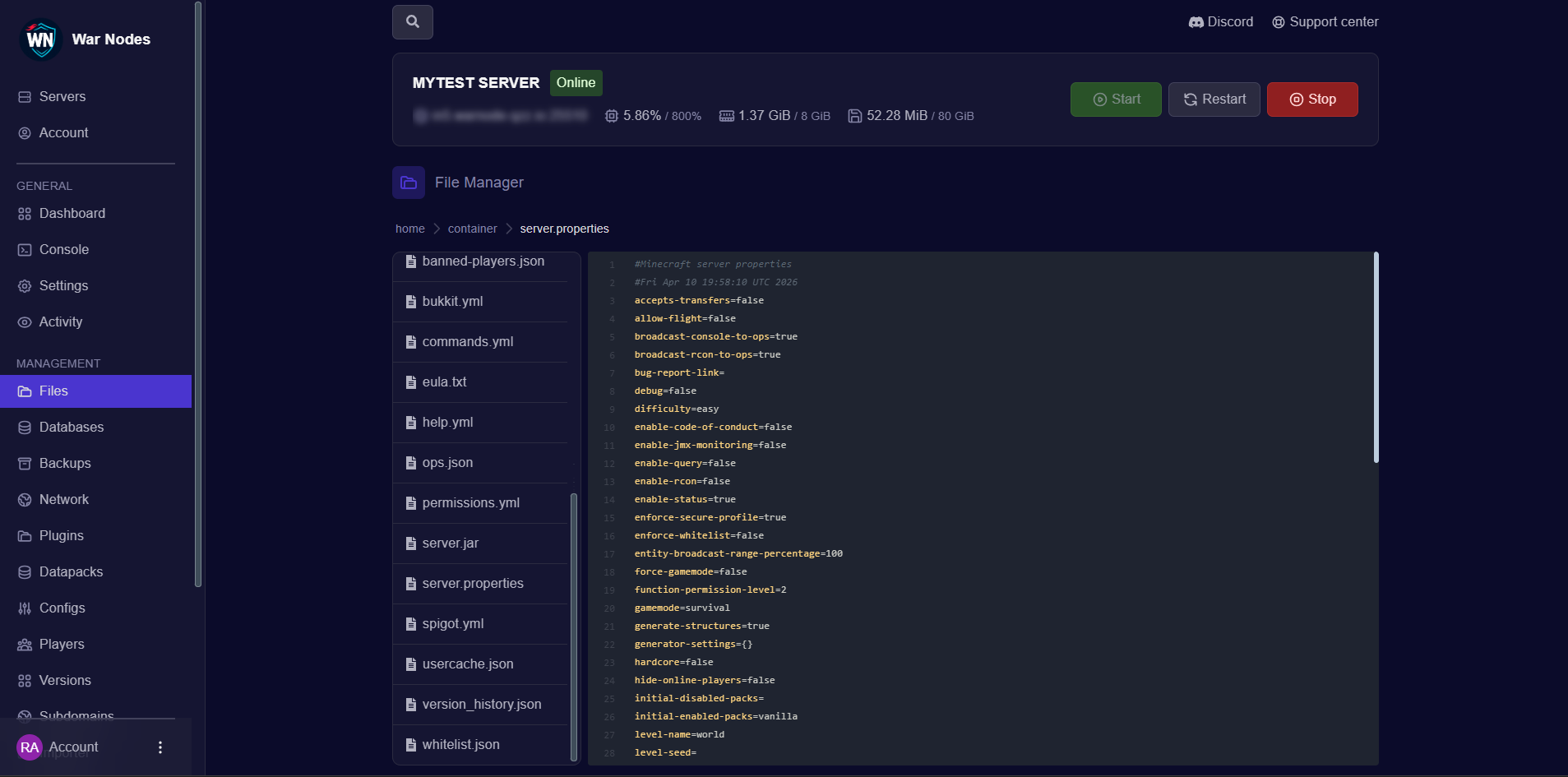Open the Files management page

pyautogui.click(x=95, y=391)
